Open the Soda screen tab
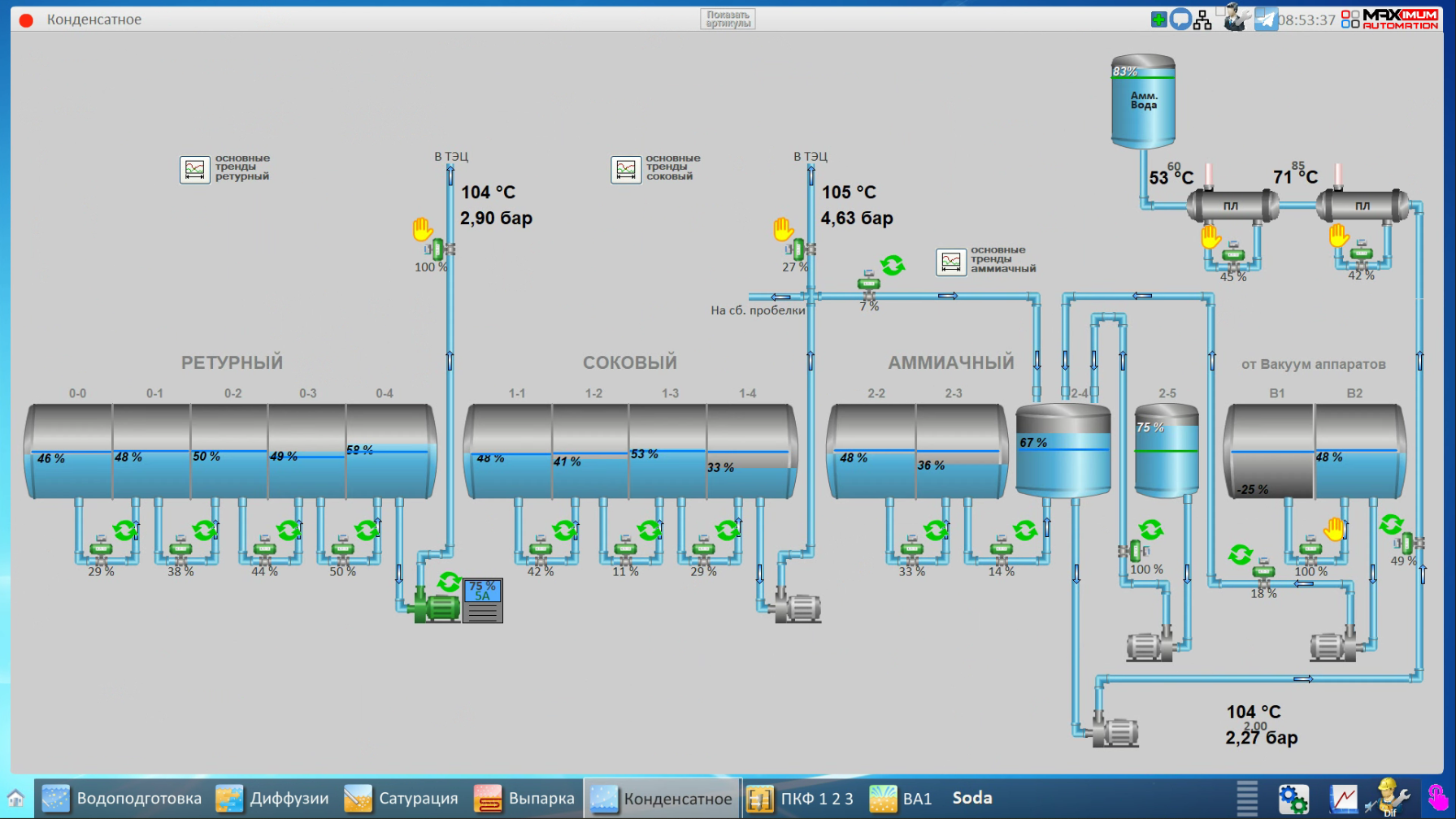 (972, 798)
